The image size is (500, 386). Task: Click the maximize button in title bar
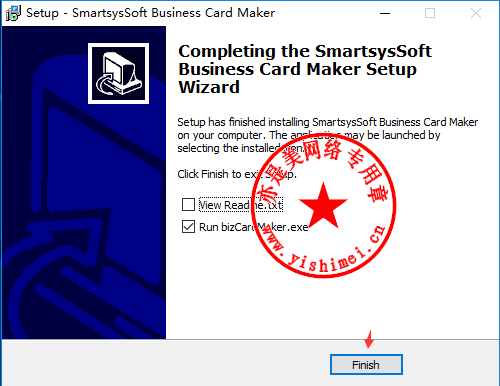click(x=430, y=13)
